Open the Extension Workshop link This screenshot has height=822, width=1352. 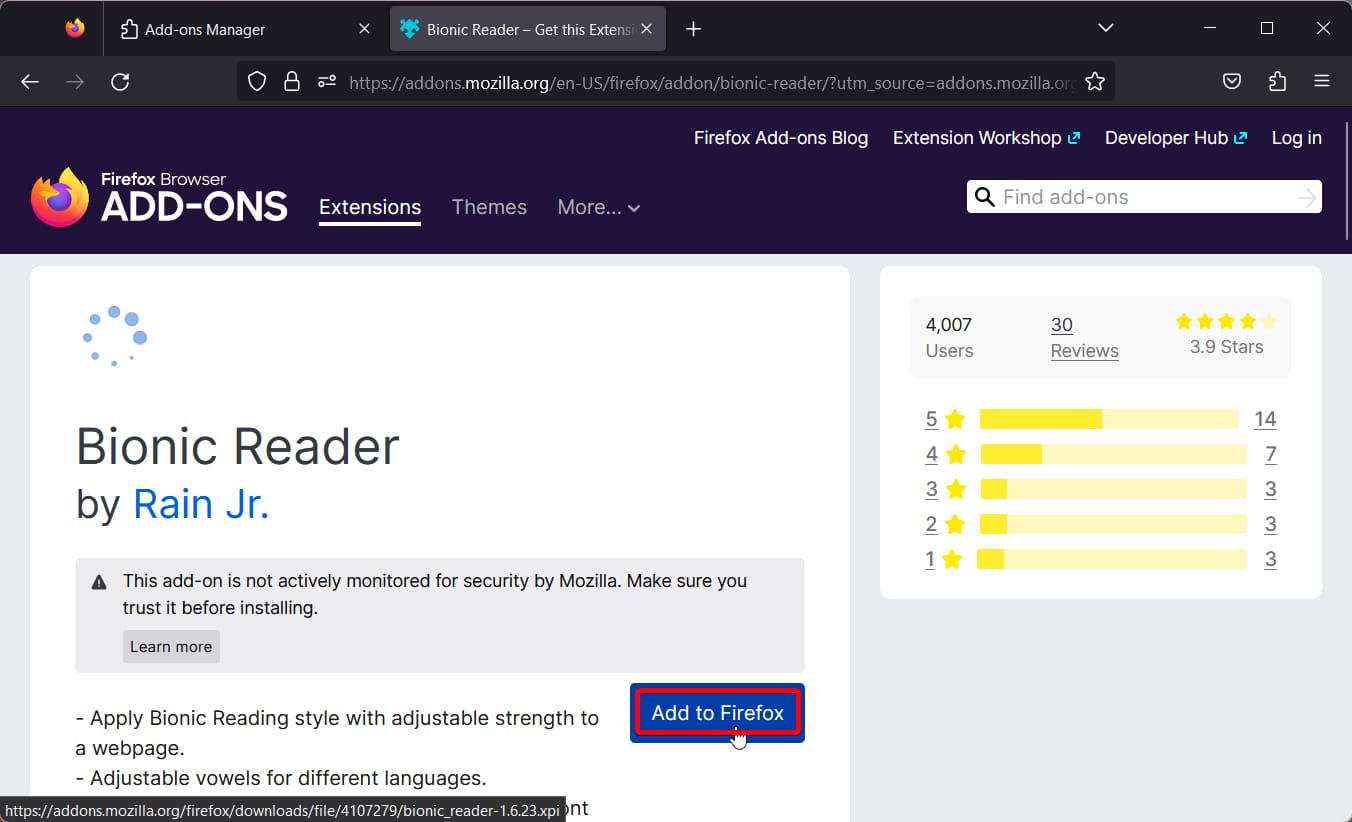point(986,138)
